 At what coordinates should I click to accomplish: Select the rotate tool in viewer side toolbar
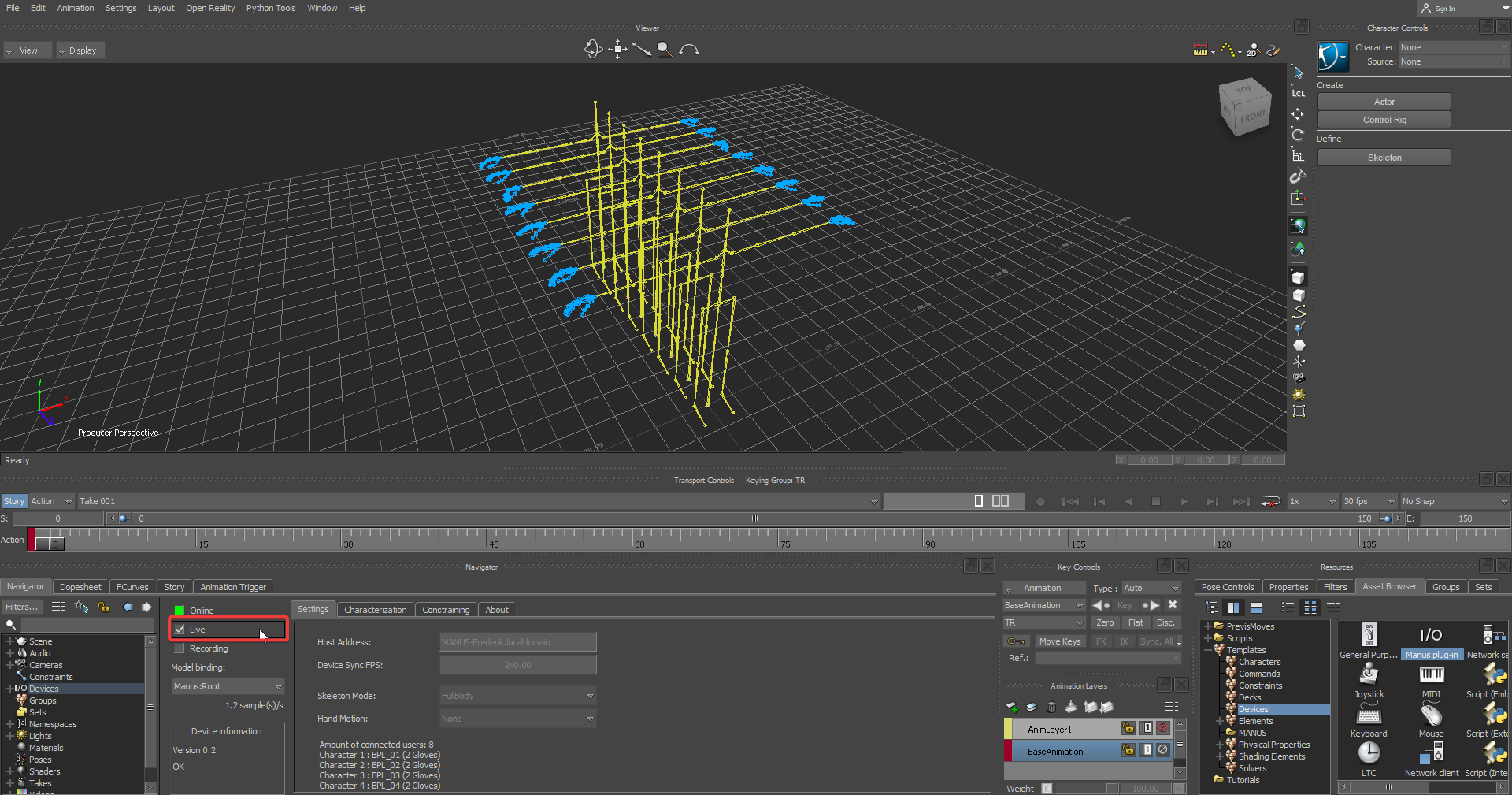pos(1298,135)
